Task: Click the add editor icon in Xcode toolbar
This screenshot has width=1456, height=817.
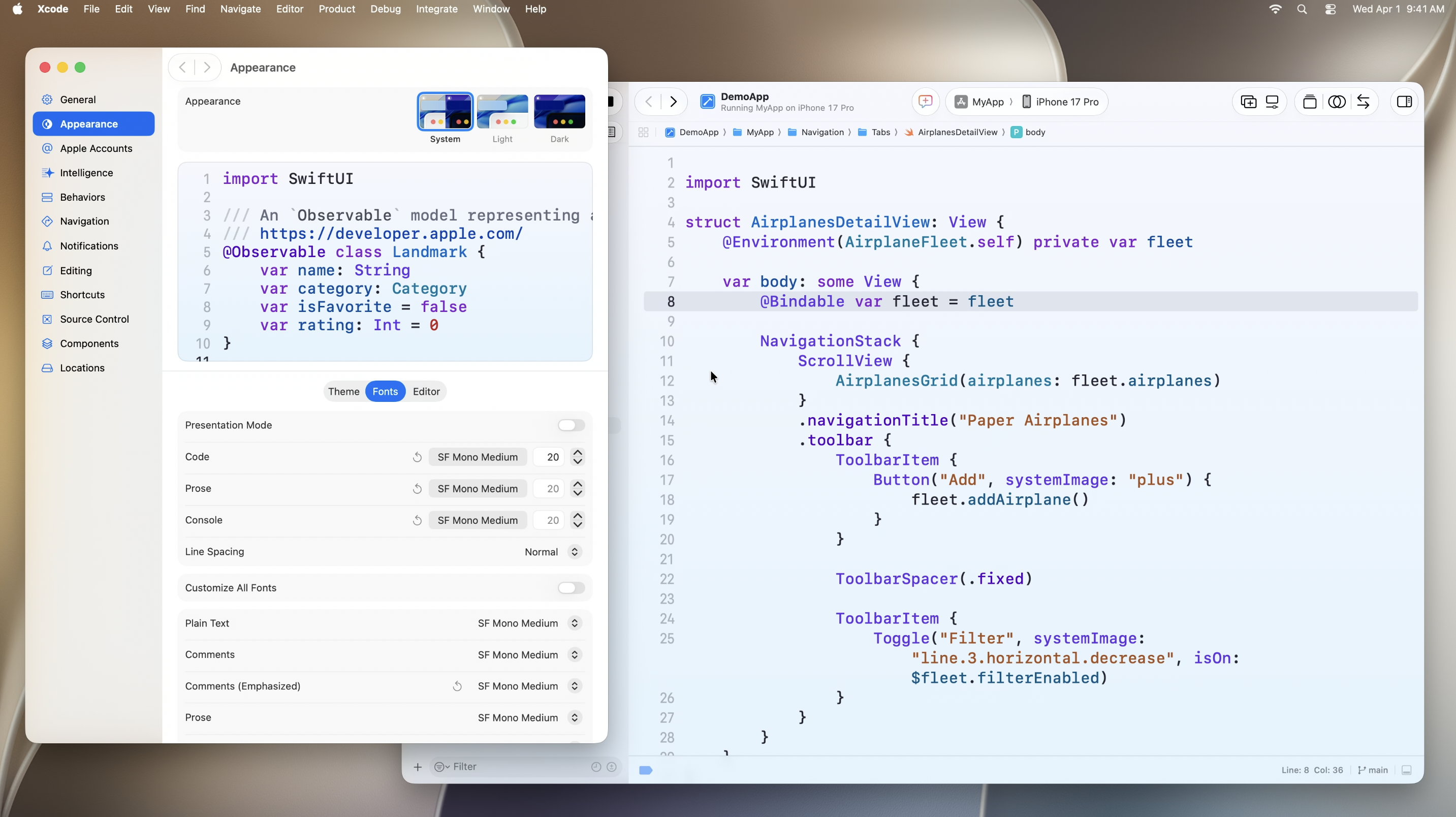Action: tap(1248, 102)
